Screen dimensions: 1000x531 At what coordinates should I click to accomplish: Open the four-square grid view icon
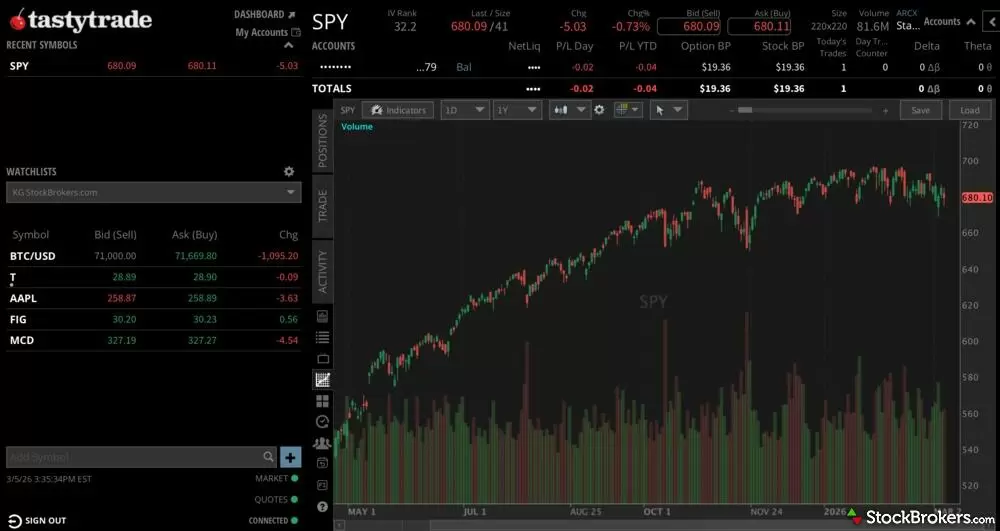click(x=322, y=401)
